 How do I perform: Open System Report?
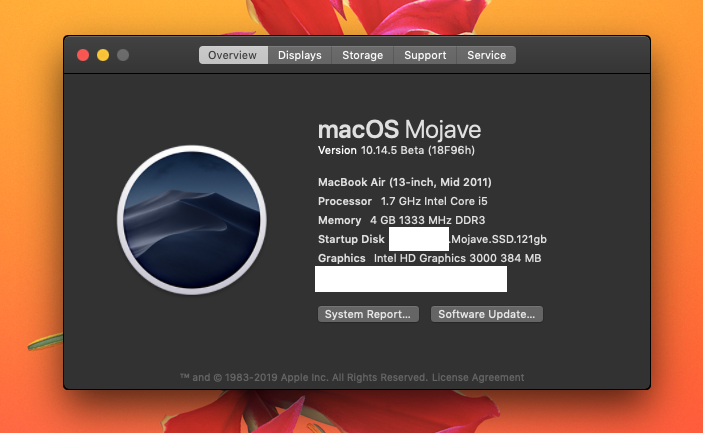(x=368, y=314)
